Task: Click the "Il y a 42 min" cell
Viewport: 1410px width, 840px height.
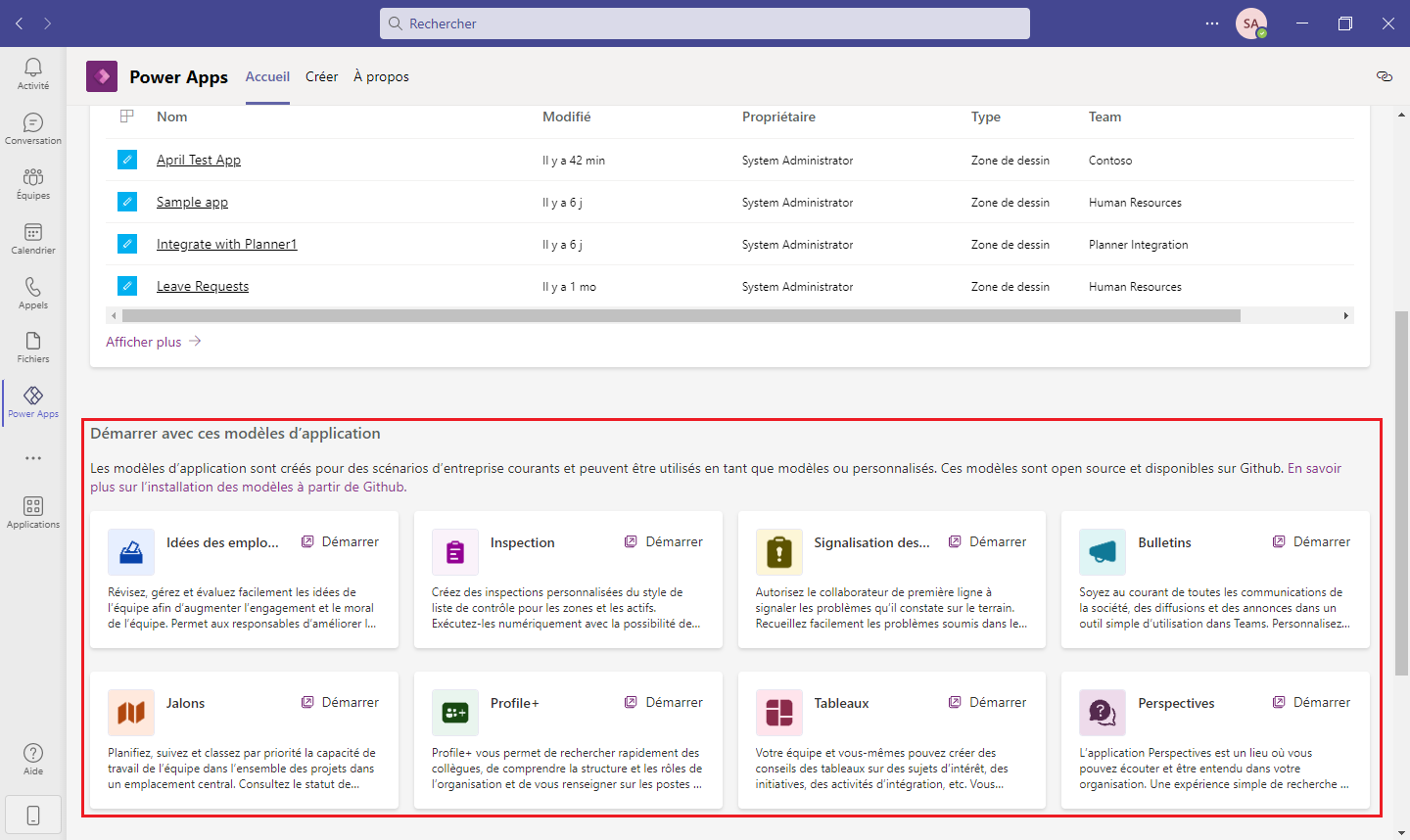Action: pos(574,160)
